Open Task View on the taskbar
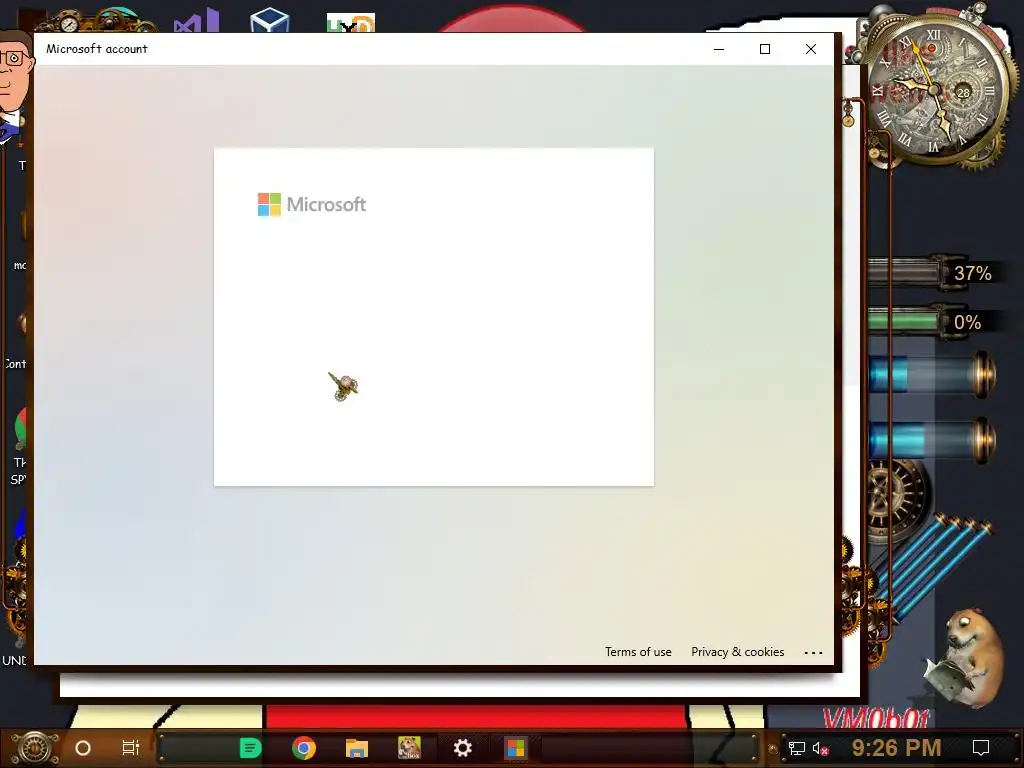 [131, 748]
